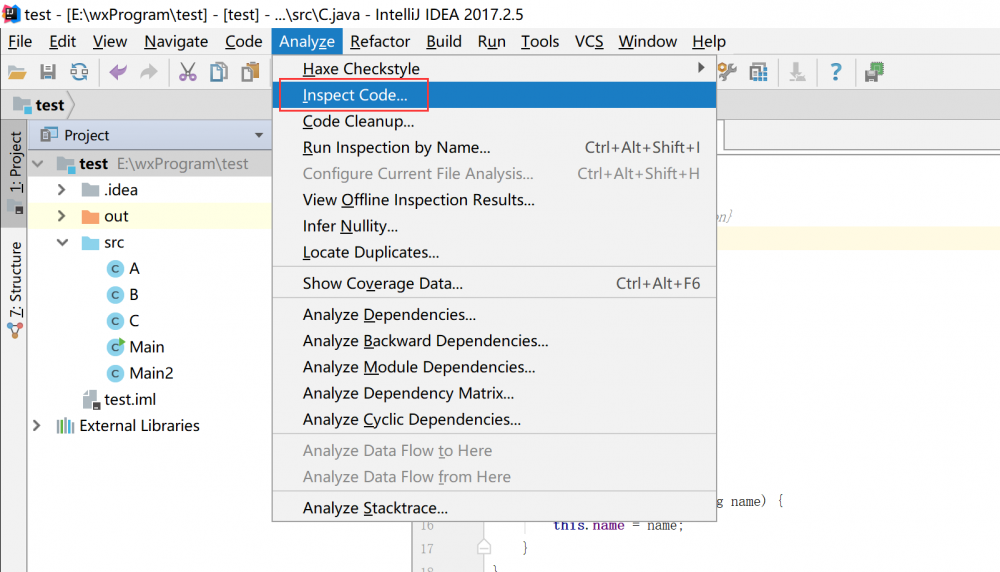Expand the out folder

point(62,216)
